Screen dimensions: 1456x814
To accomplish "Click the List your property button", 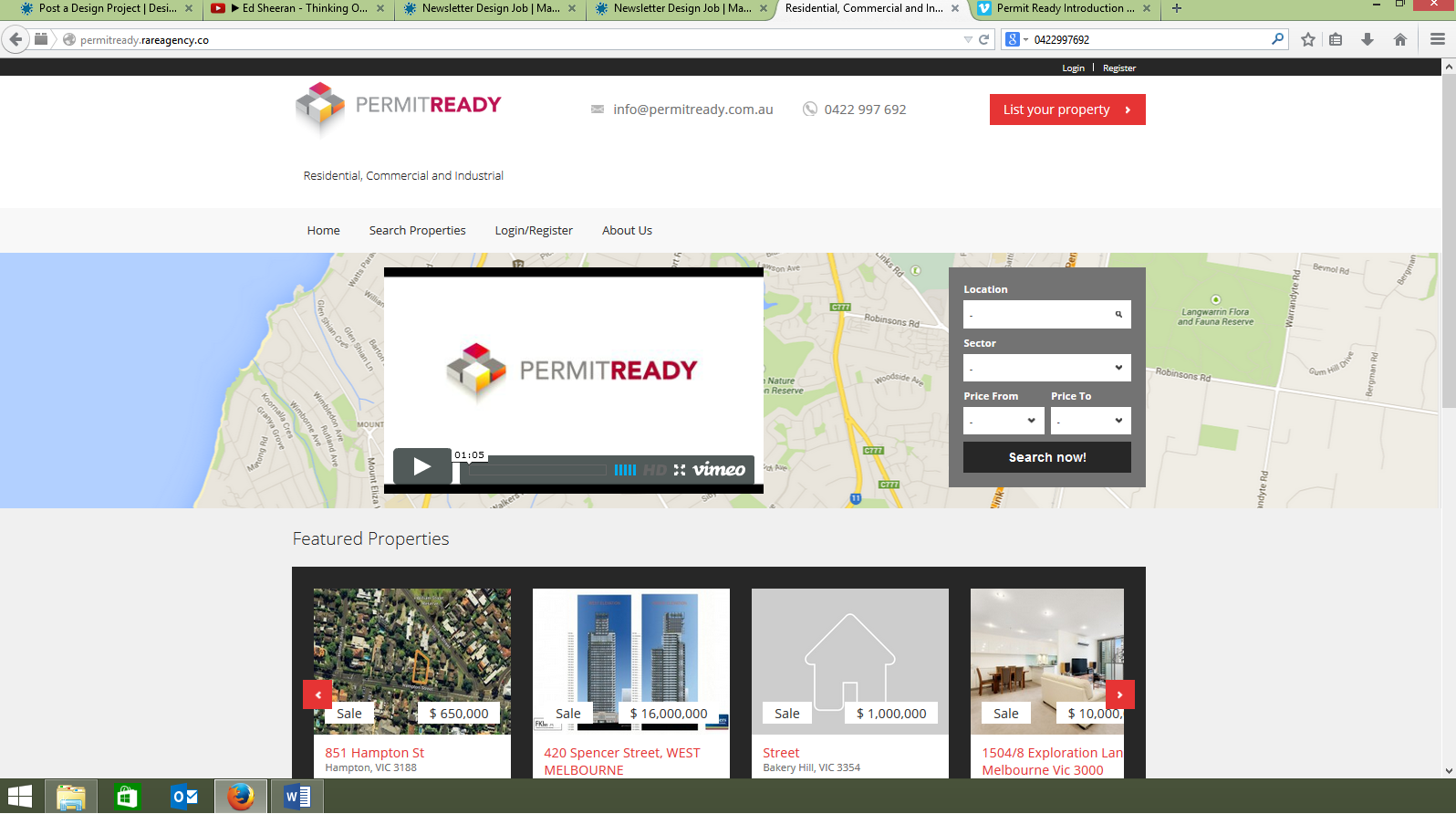I will 1066,110.
